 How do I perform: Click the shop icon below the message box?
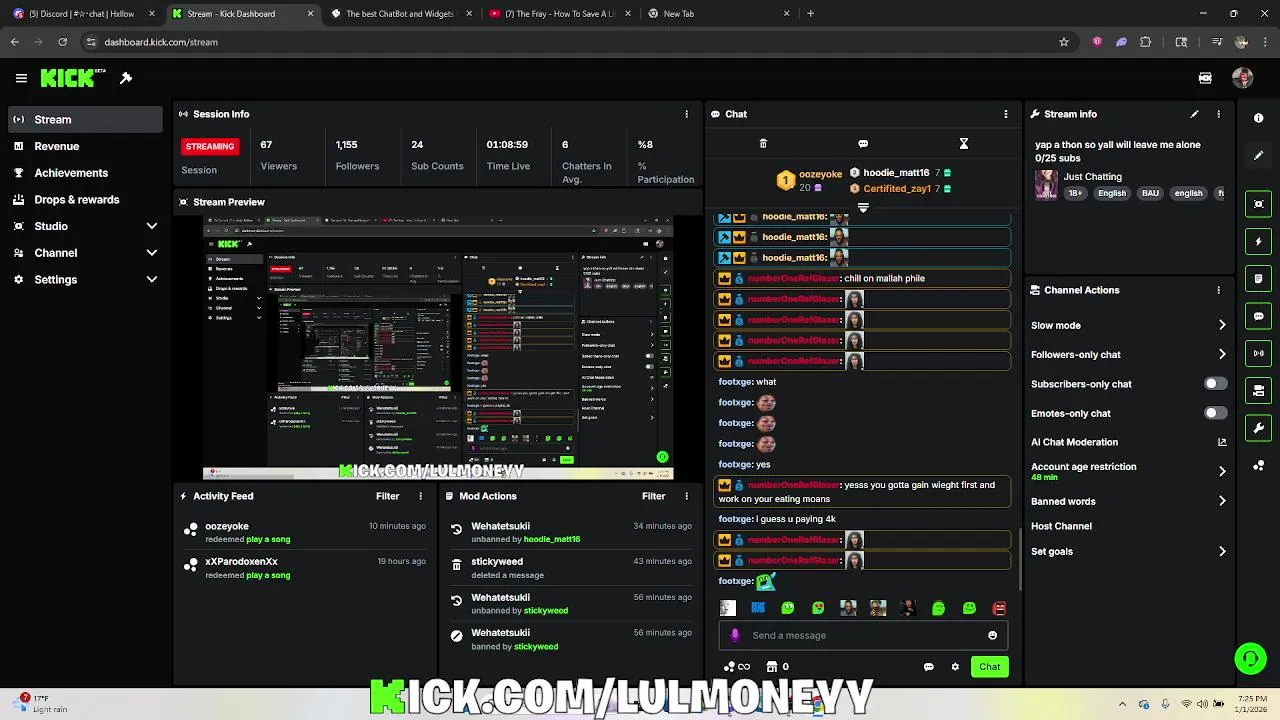coord(772,667)
